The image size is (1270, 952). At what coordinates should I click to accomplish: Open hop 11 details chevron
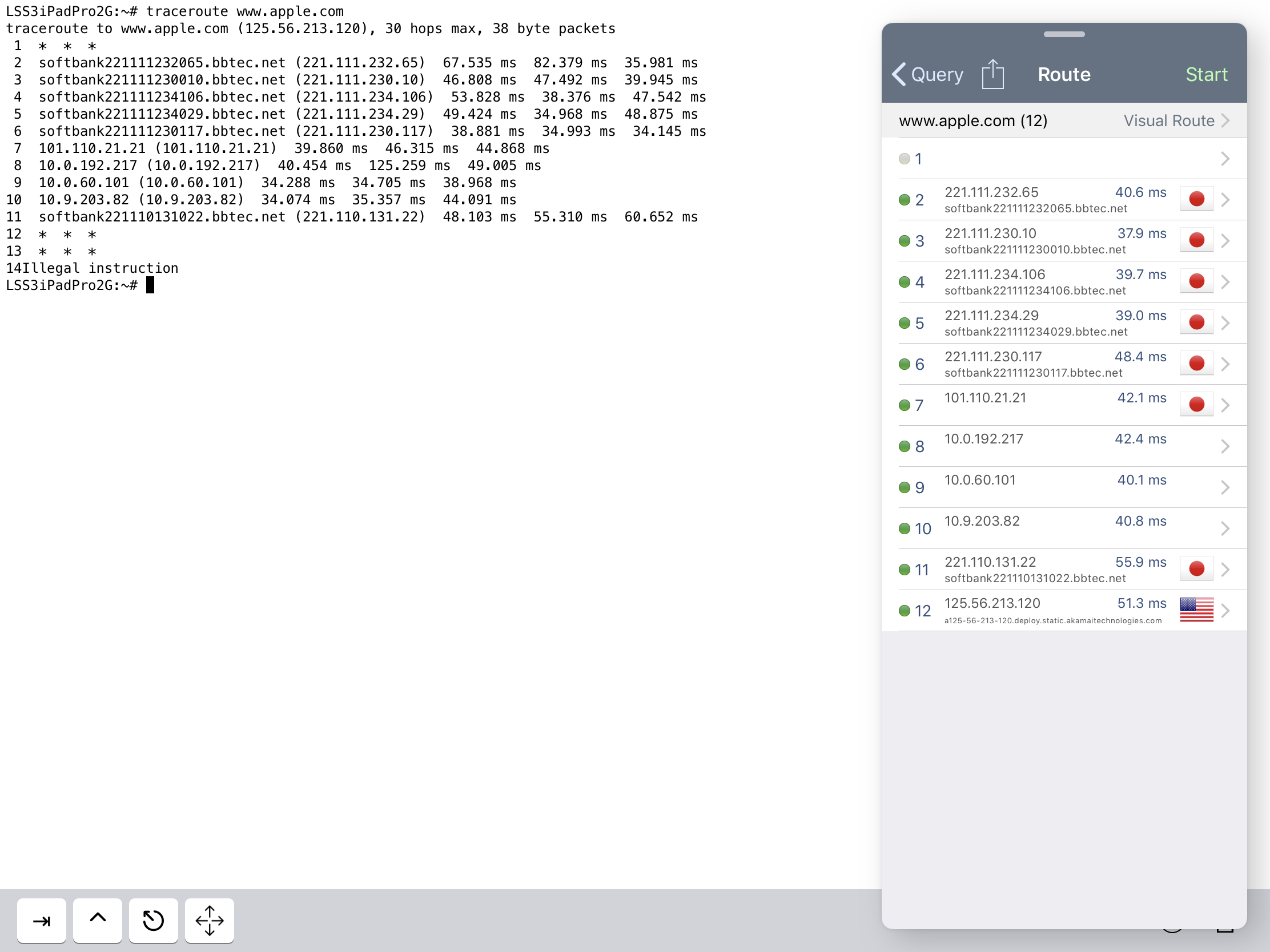coord(1225,569)
